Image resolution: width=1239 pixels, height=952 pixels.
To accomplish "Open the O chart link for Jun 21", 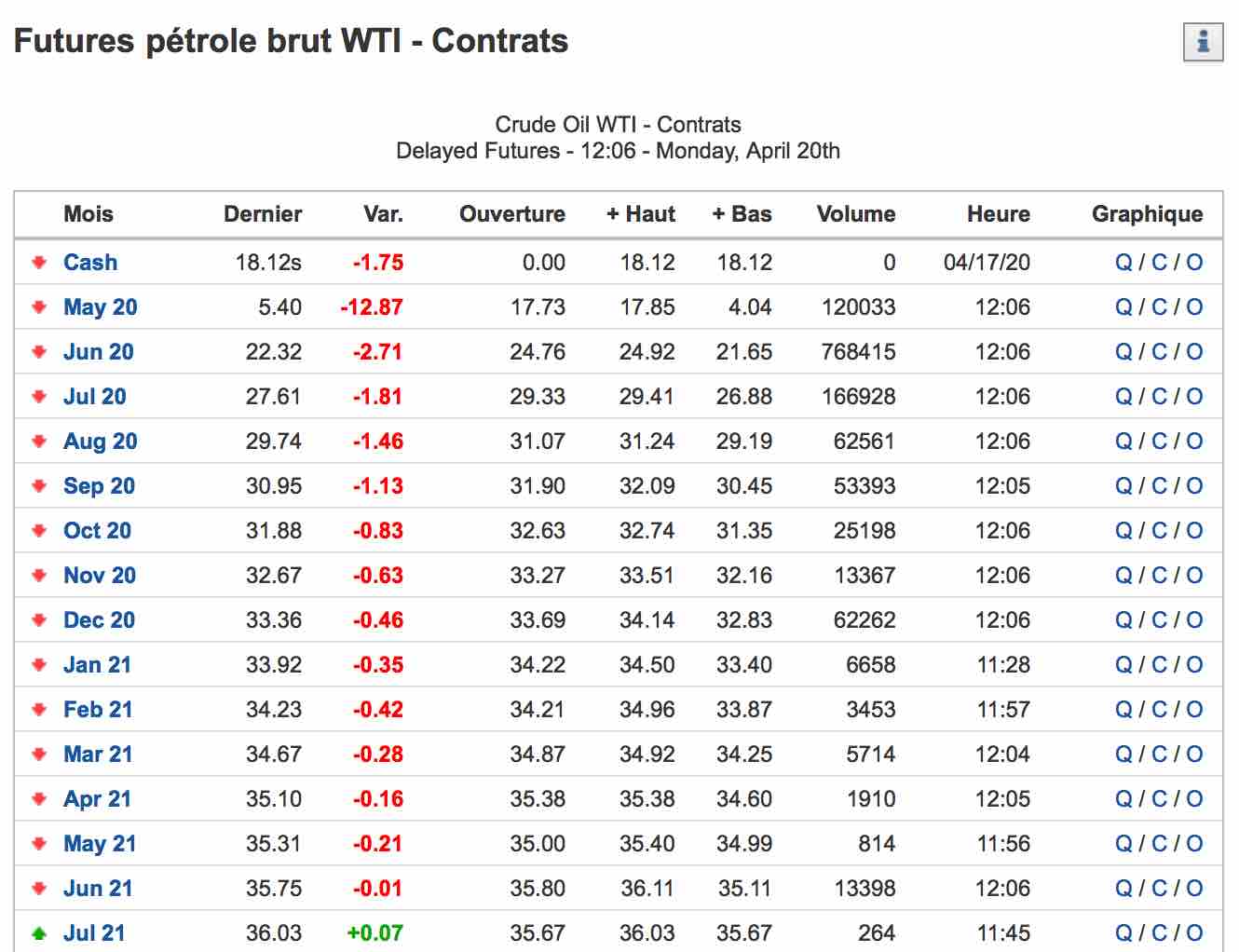I will [1194, 889].
